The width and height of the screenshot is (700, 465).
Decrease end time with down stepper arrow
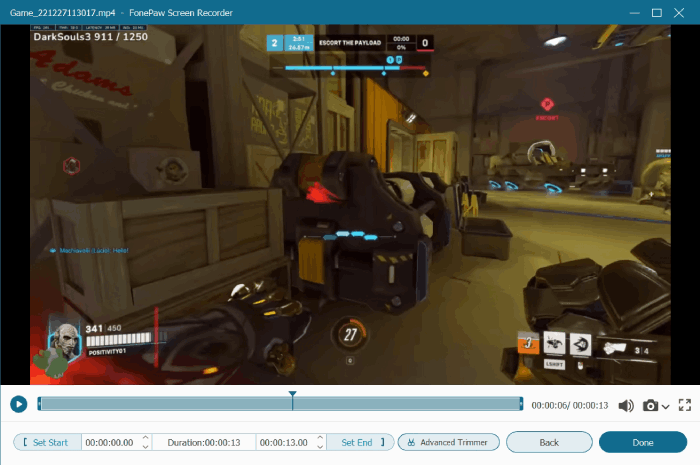click(x=320, y=446)
